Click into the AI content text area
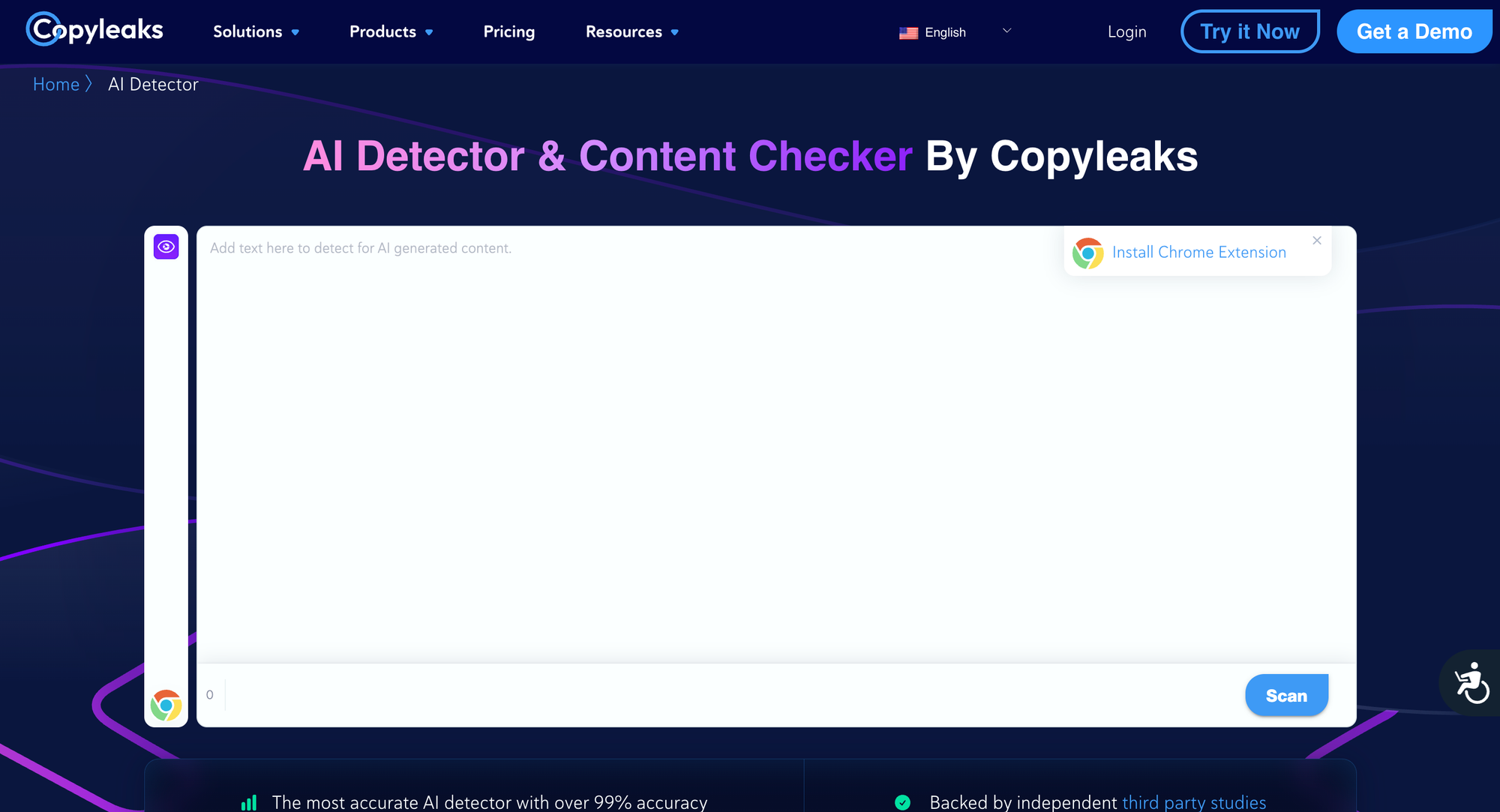This screenshot has width=1500, height=812. (776, 444)
